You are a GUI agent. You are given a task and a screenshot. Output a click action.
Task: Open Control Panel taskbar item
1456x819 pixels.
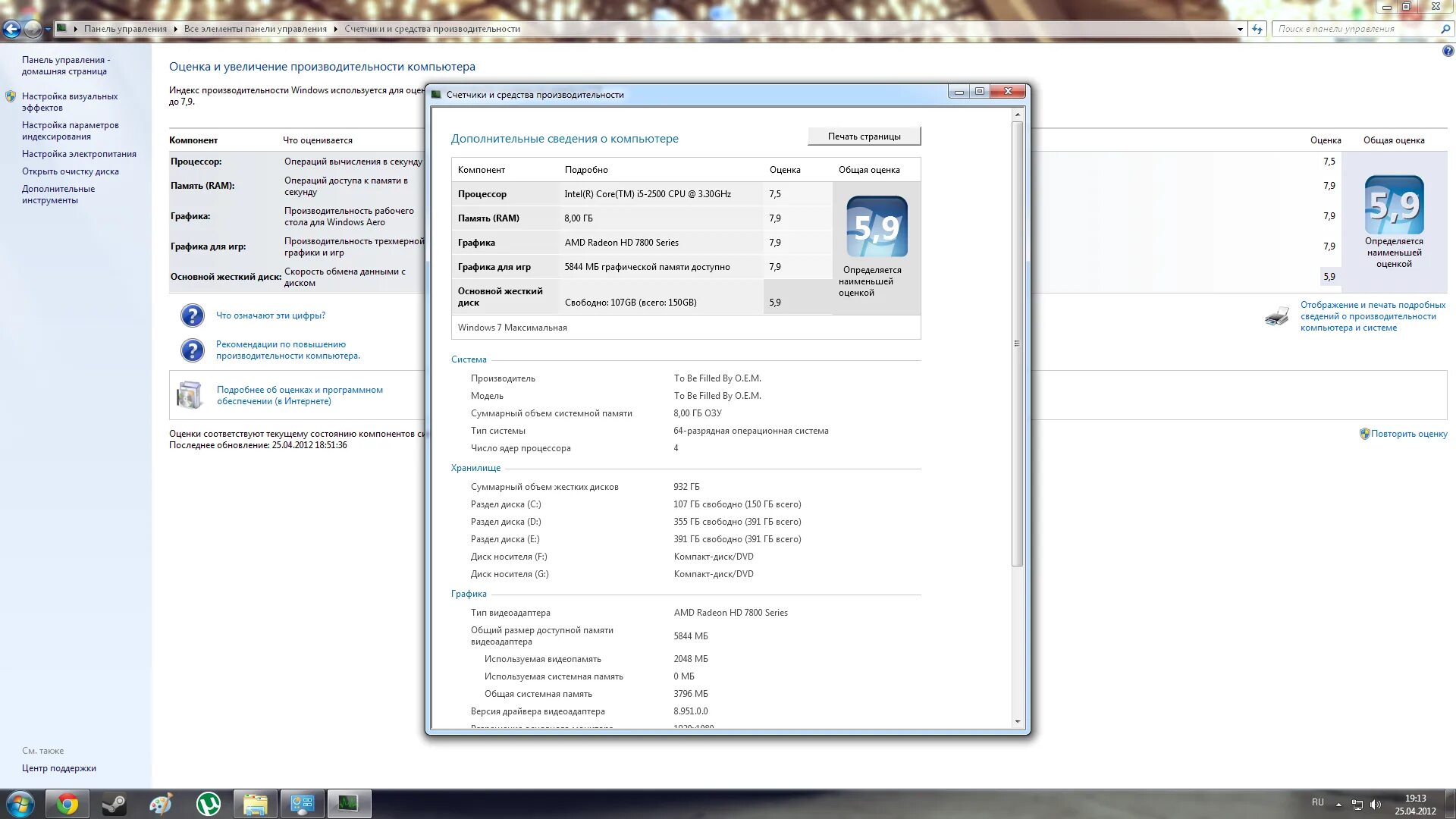[303, 804]
